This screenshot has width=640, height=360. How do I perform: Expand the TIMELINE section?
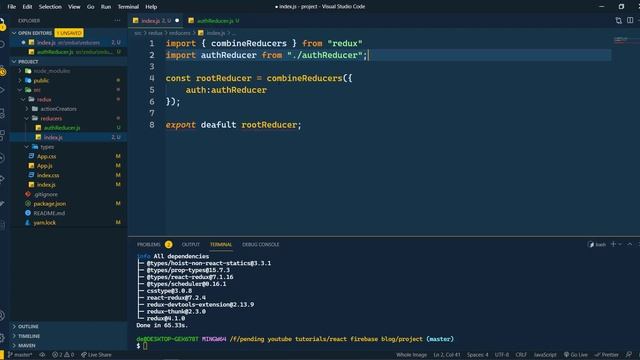(x=69, y=336)
